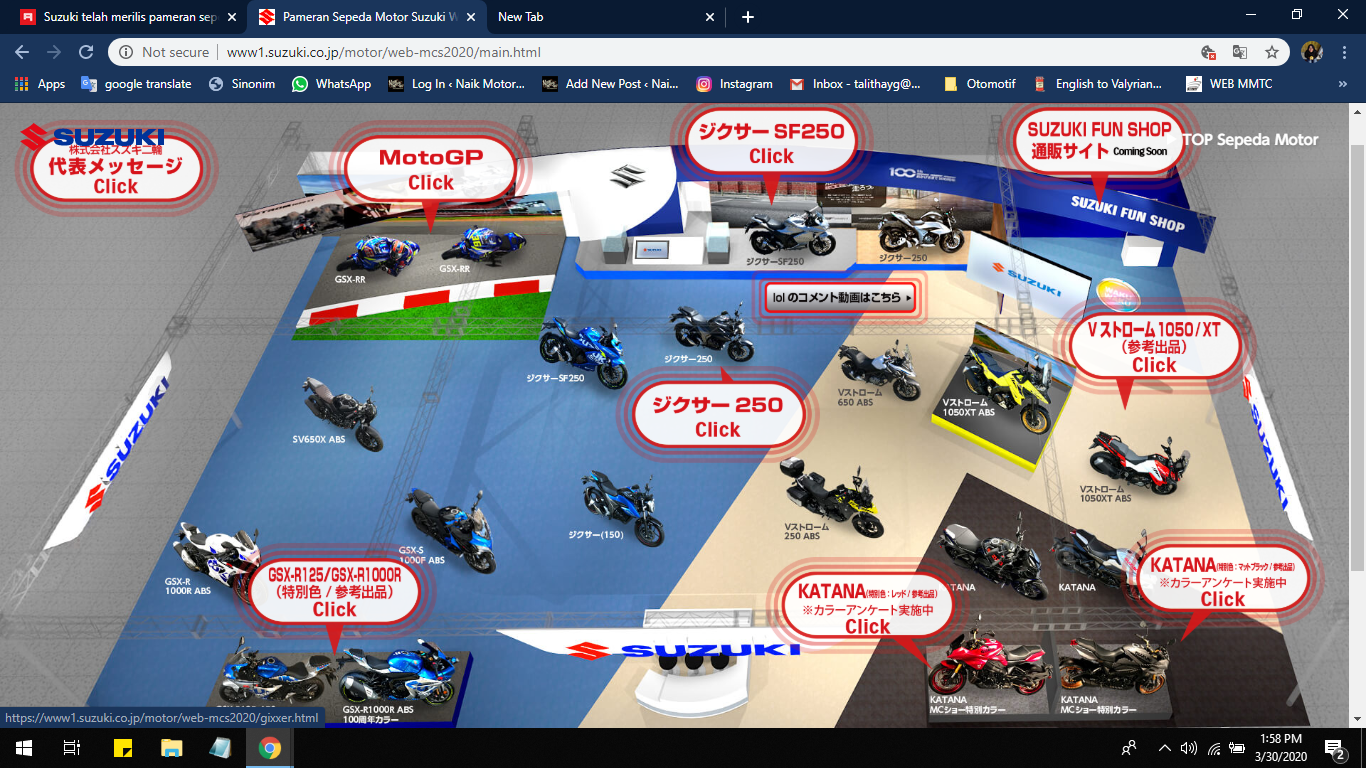Open the Instagram bookmark
1366x768 pixels.
[x=735, y=84]
